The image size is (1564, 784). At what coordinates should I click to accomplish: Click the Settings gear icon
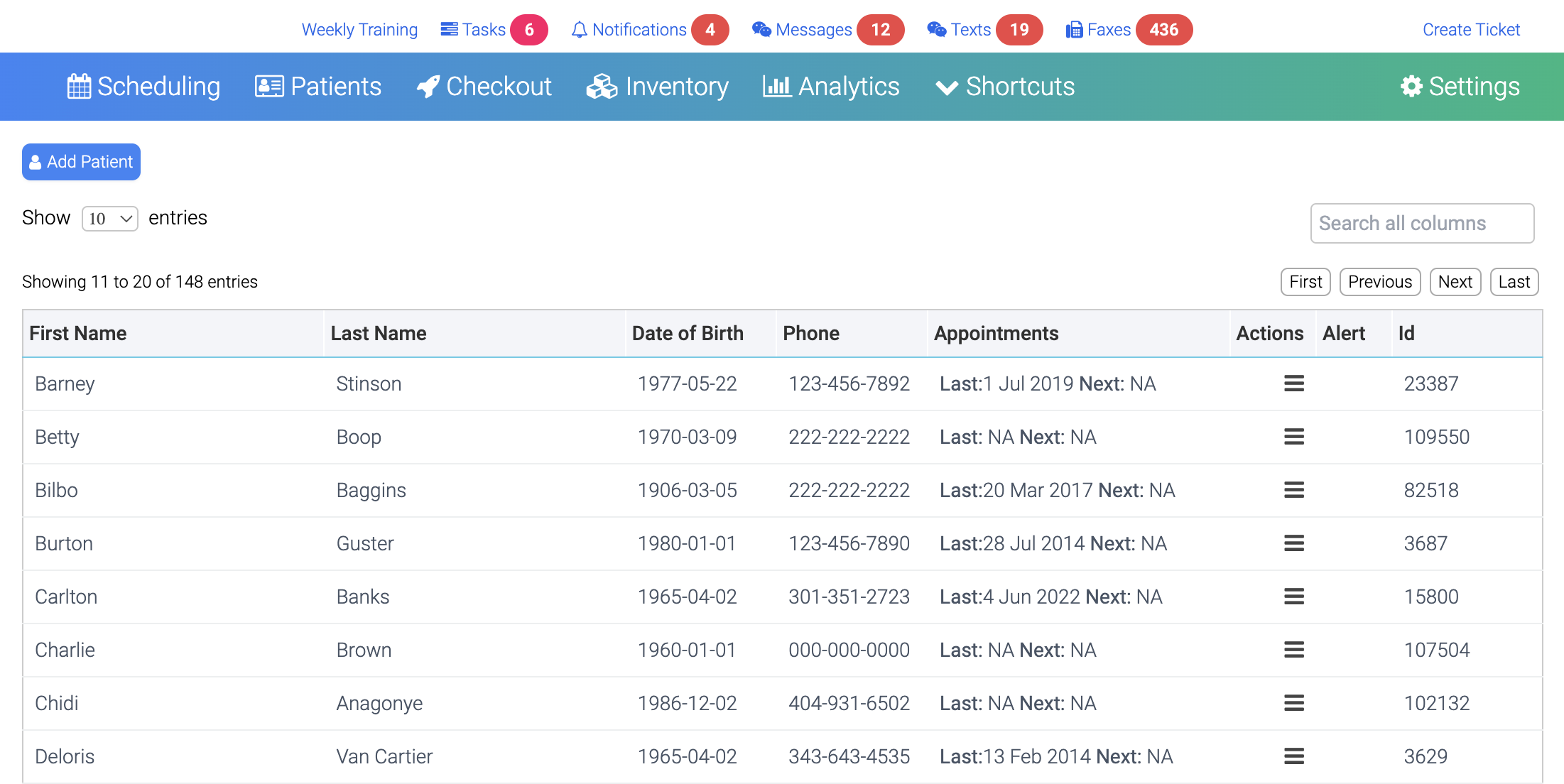click(x=1412, y=86)
